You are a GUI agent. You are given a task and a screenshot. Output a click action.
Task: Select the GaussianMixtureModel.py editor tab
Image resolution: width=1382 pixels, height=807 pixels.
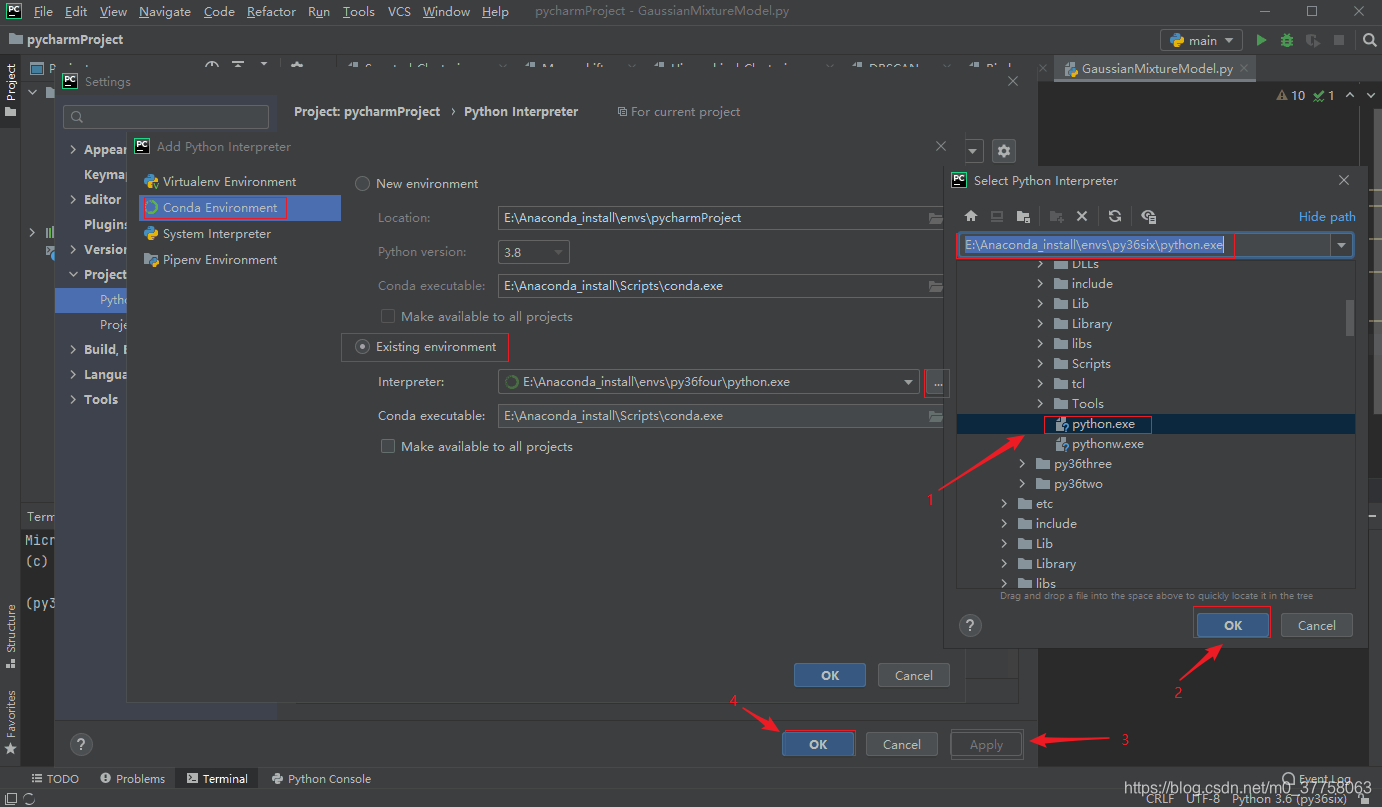tap(1156, 69)
